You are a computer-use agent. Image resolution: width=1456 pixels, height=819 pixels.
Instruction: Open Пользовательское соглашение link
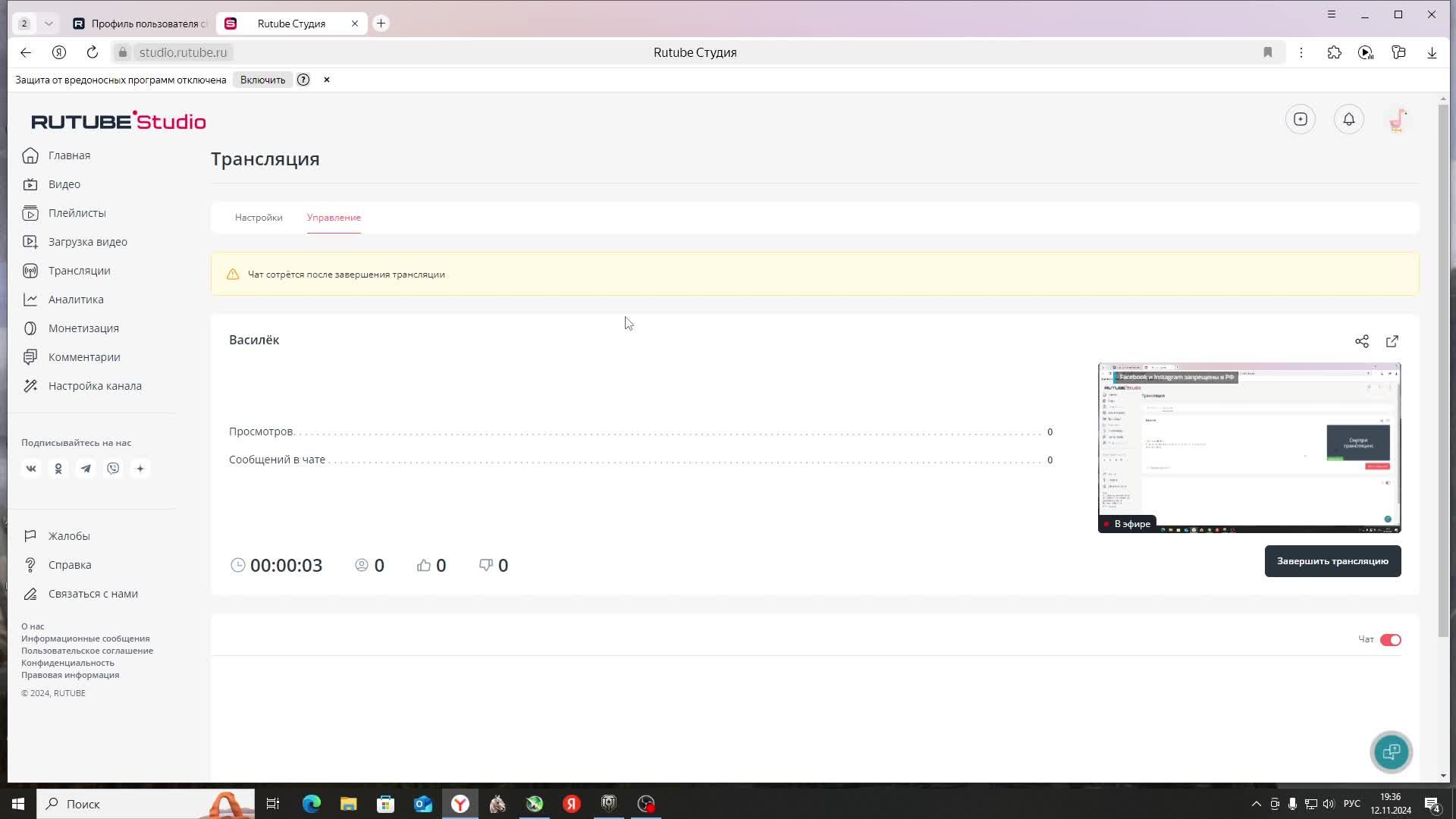click(x=87, y=651)
